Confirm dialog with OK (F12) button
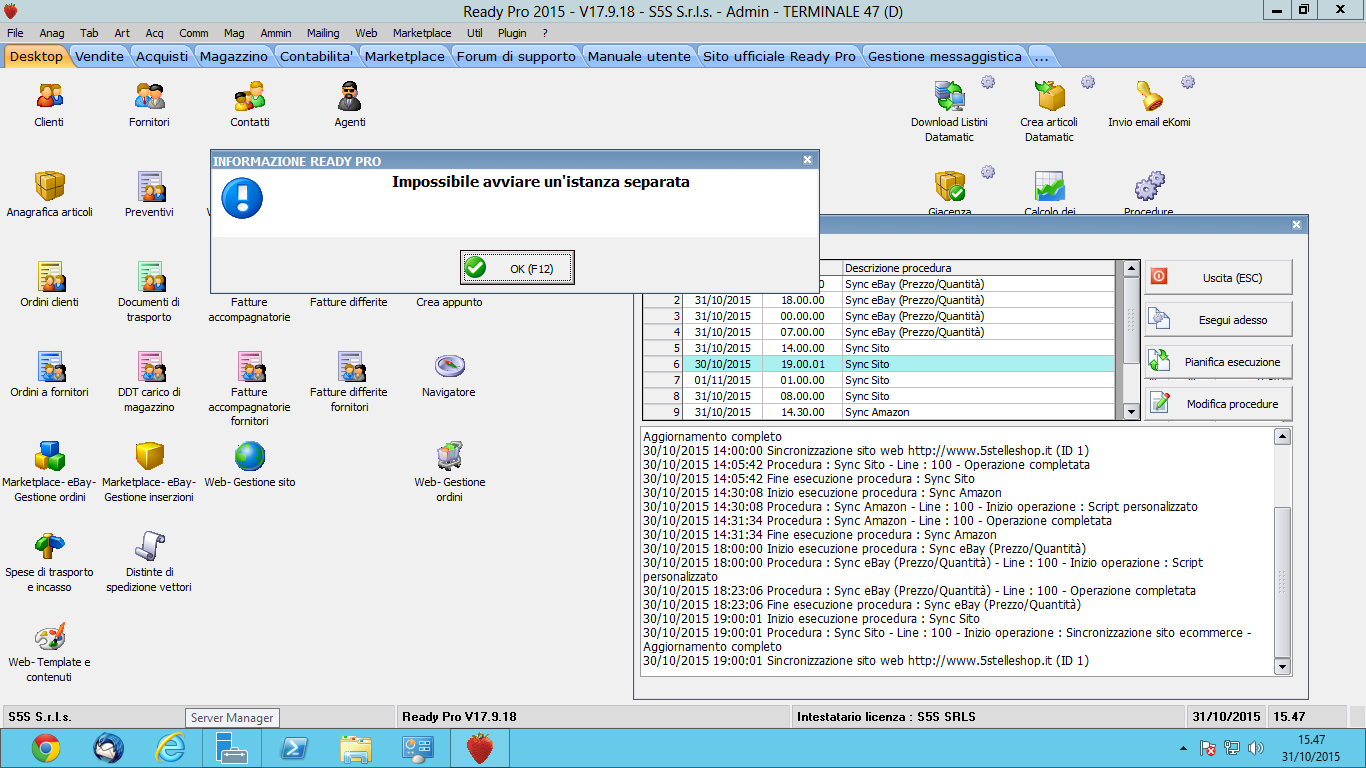The width and height of the screenshot is (1366, 768). (517, 268)
